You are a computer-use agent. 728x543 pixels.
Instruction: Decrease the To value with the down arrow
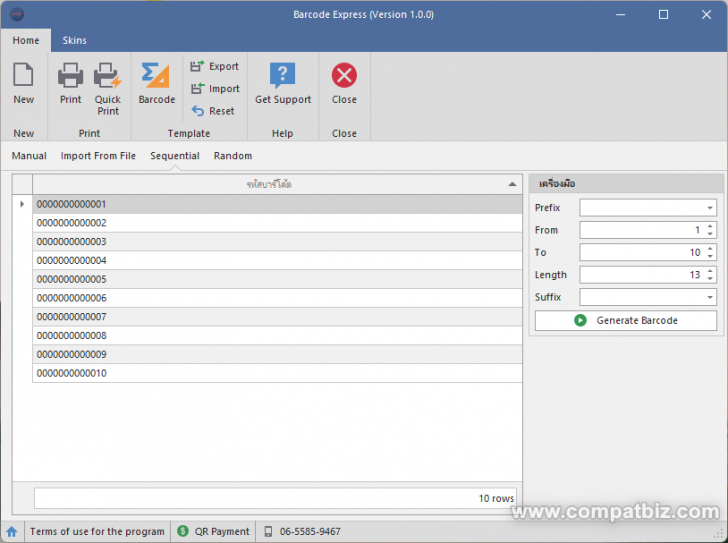coord(710,256)
